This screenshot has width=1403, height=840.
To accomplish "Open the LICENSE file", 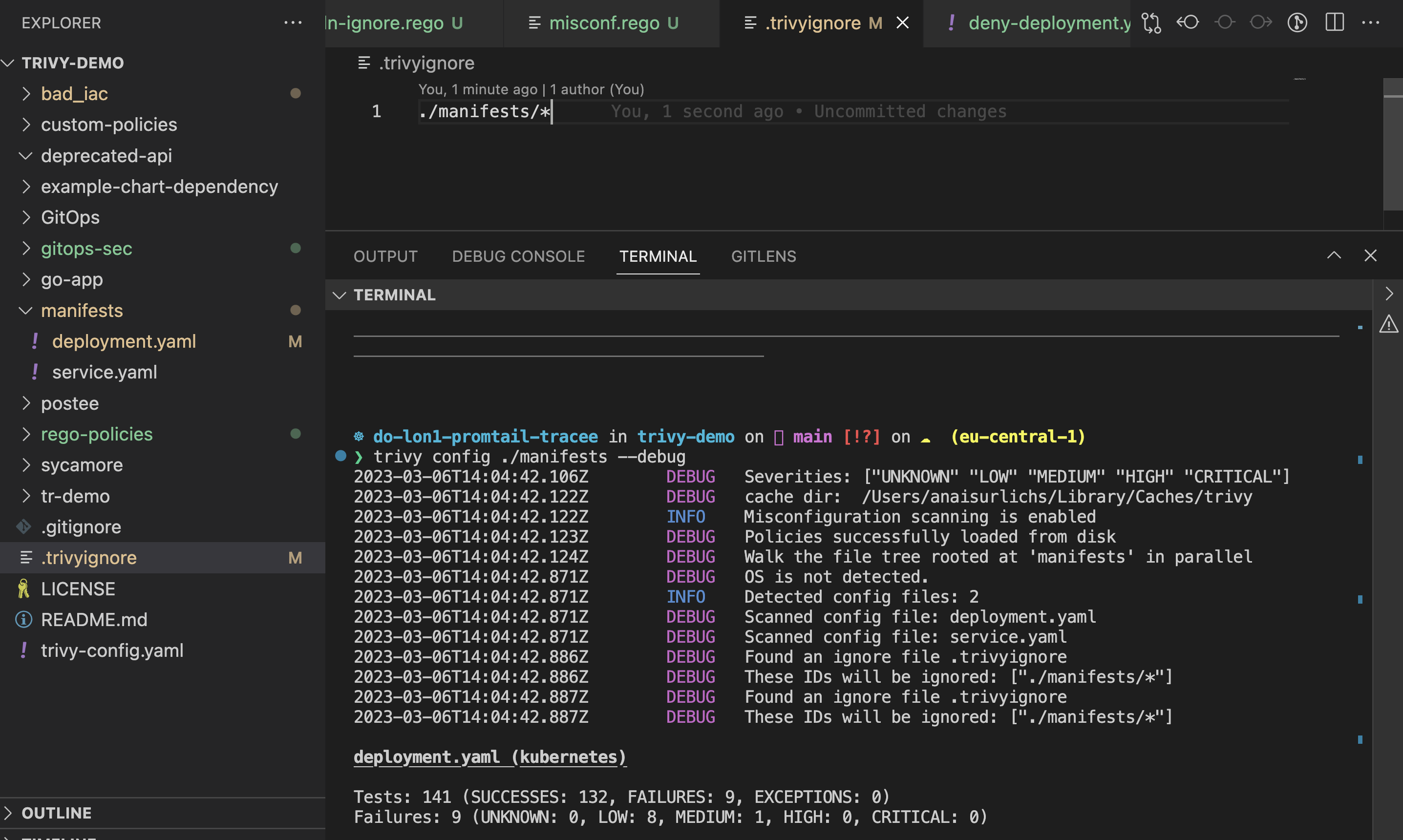I will [162, 589].
